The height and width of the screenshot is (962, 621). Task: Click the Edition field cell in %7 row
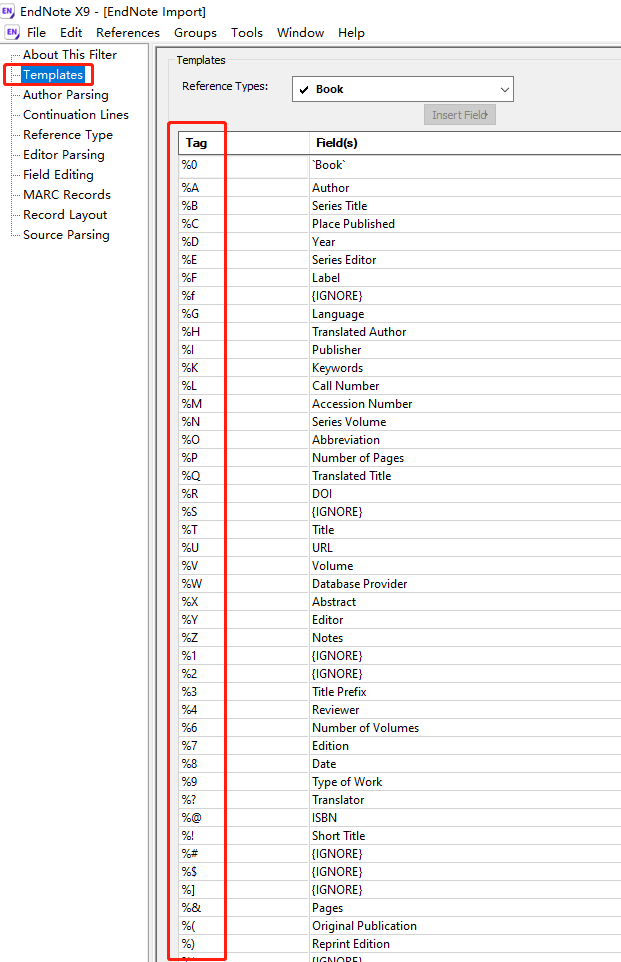[465, 745]
